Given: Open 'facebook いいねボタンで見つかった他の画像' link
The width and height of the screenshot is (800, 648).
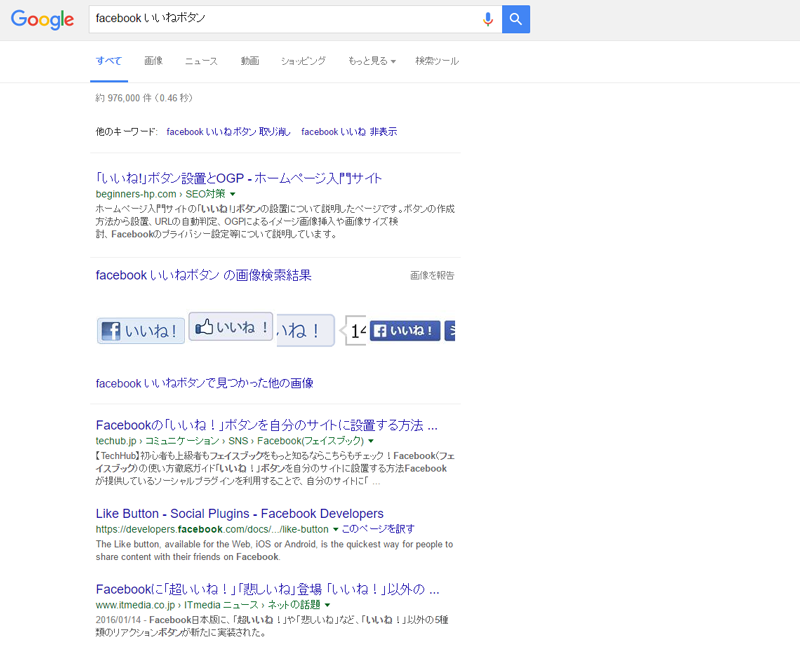Looking at the screenshot, I should [205, 383].
